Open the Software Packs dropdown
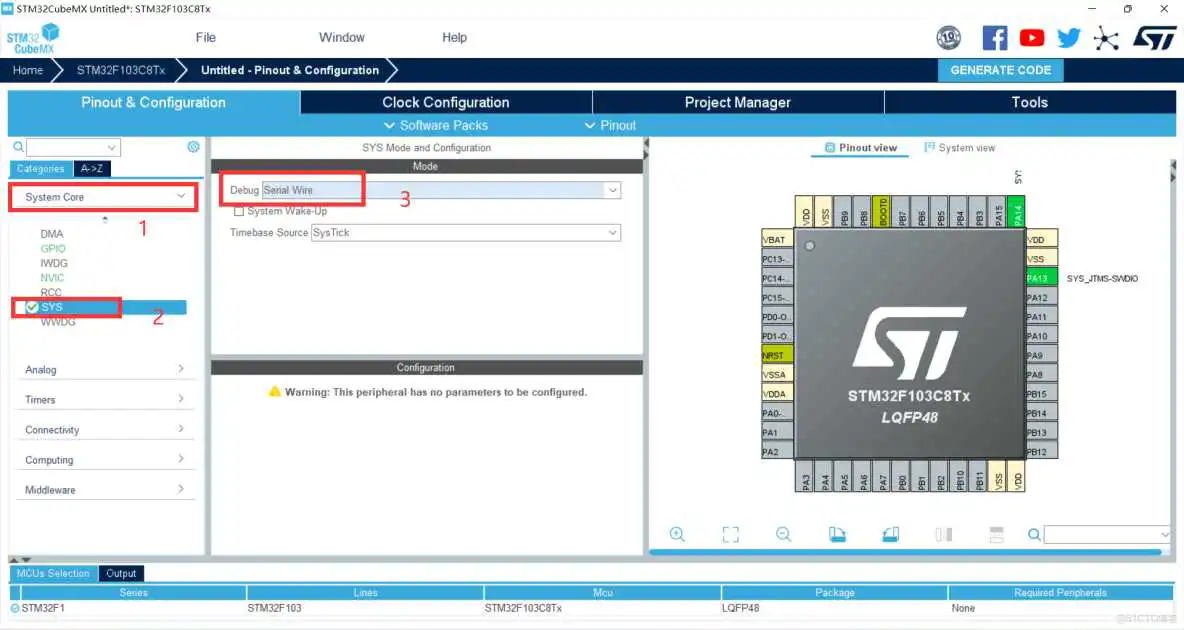This screenshot has height=630, width=1184. (436, 125)
